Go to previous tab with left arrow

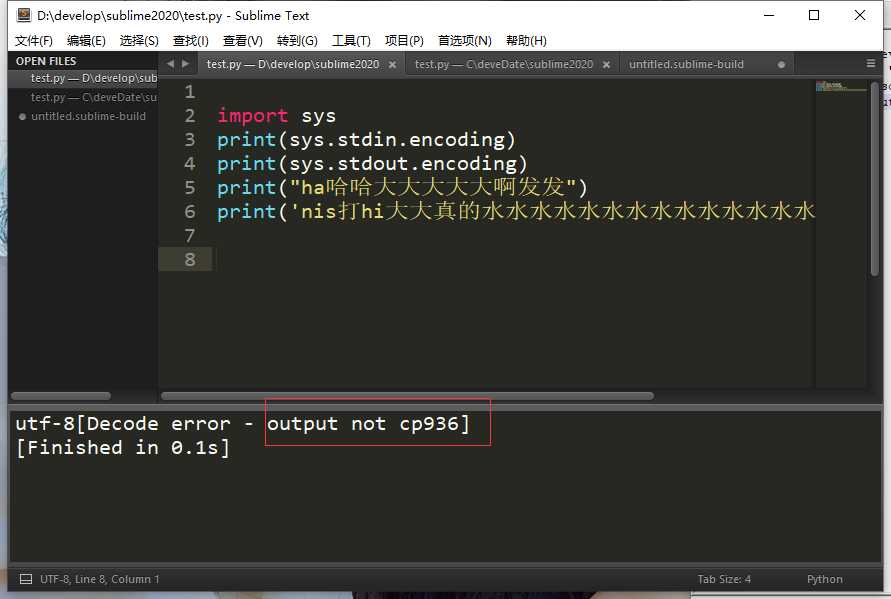click(170, 64)
